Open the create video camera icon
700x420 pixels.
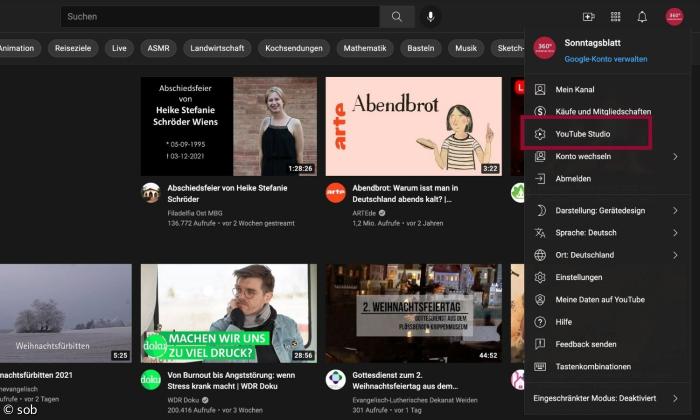pyautogui.click(x=589, y=17)
